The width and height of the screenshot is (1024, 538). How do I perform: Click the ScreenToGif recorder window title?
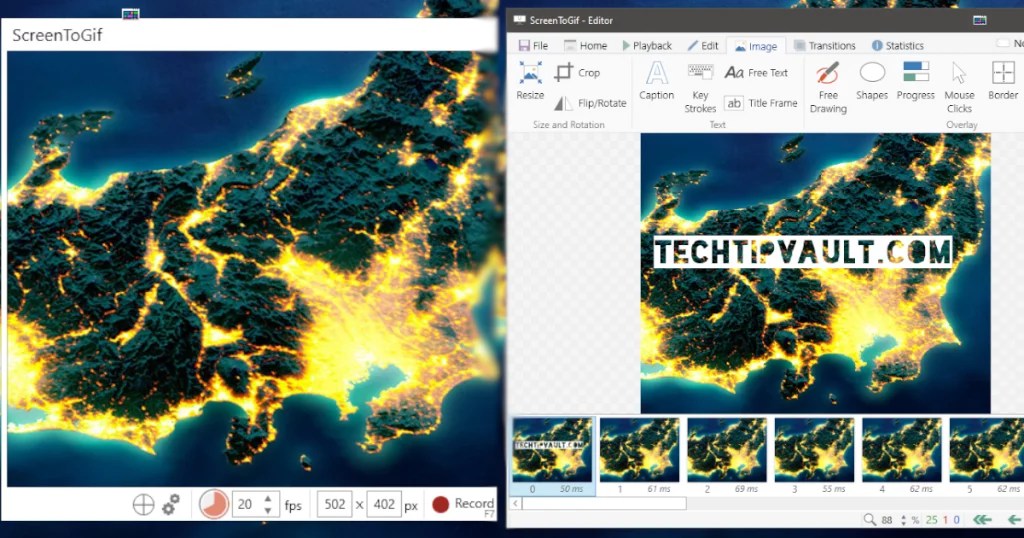click(57, 35)
